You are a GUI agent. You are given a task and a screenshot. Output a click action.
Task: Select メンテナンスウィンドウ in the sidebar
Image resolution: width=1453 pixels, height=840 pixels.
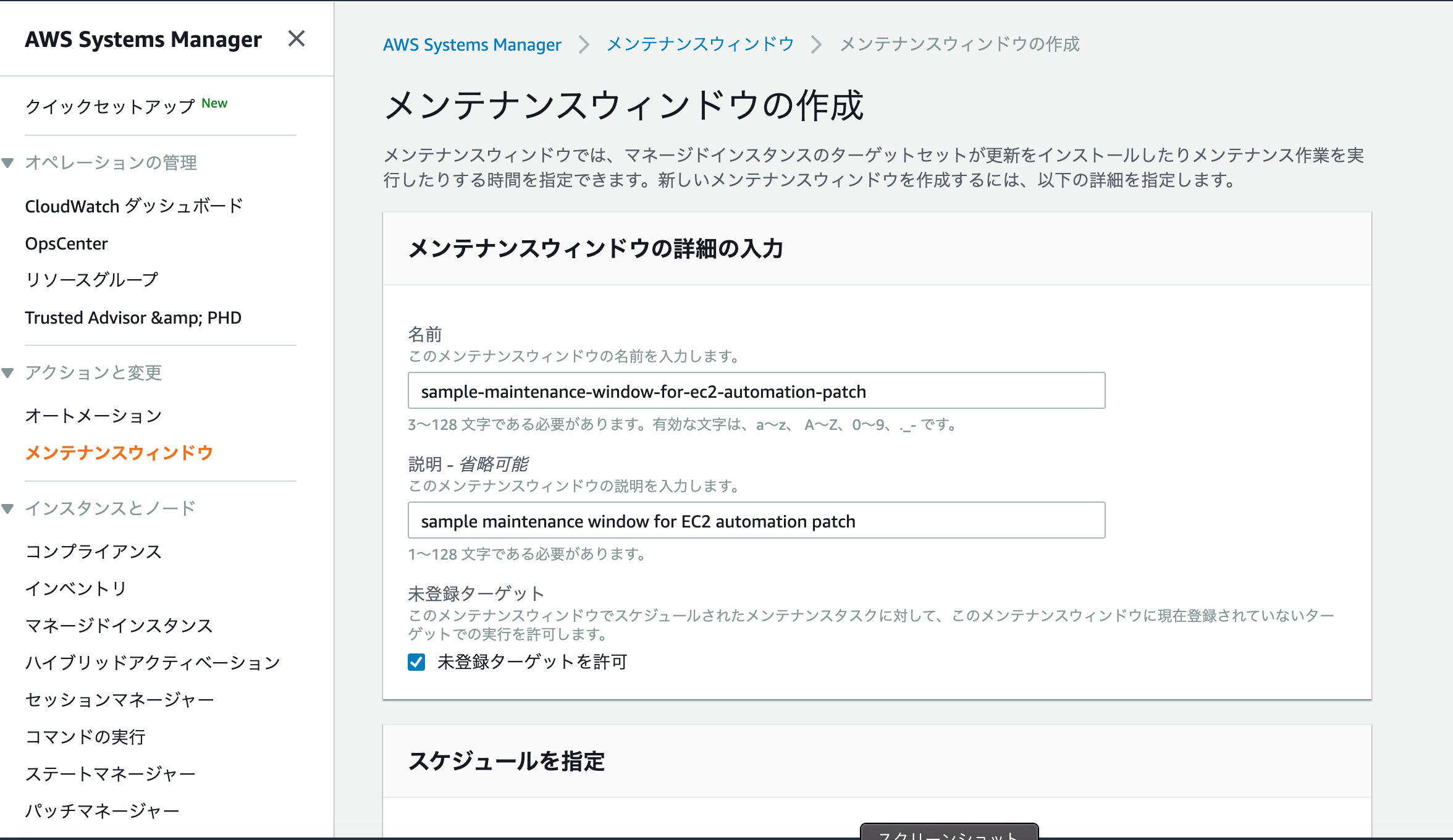tap(119, 453)
